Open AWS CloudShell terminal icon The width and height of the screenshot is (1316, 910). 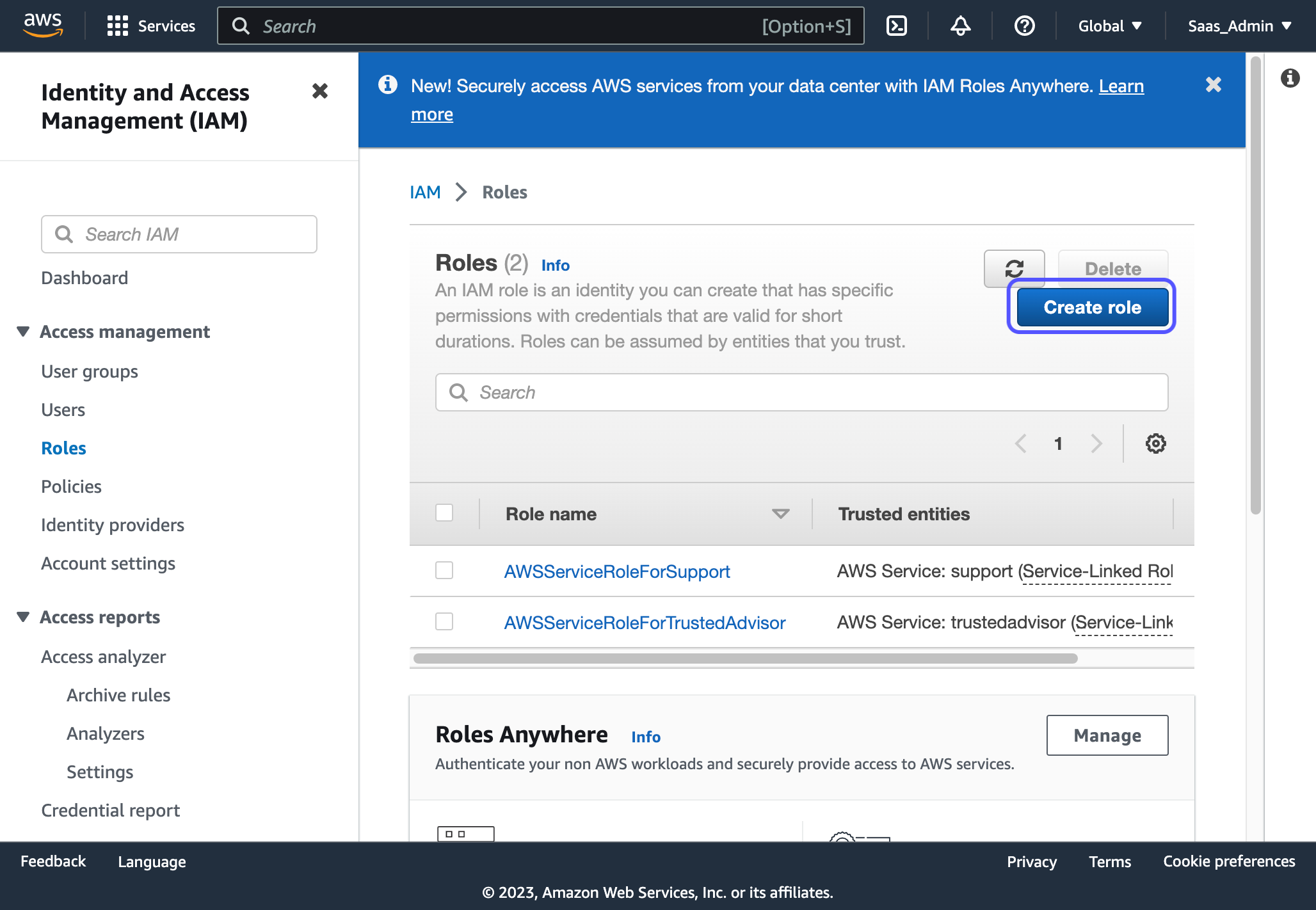[896, 26]
